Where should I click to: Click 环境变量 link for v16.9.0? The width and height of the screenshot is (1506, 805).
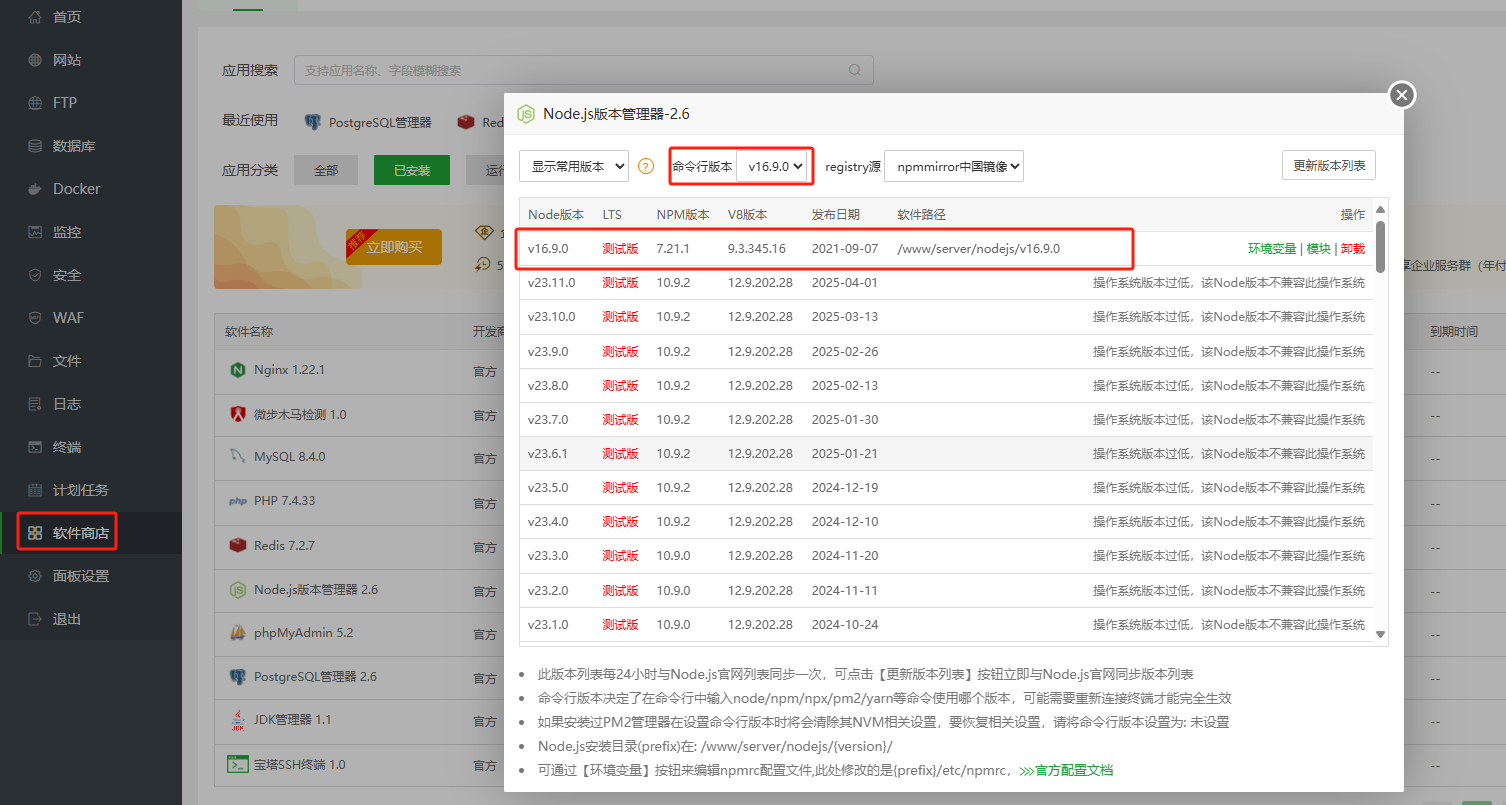coord(1271,249)
